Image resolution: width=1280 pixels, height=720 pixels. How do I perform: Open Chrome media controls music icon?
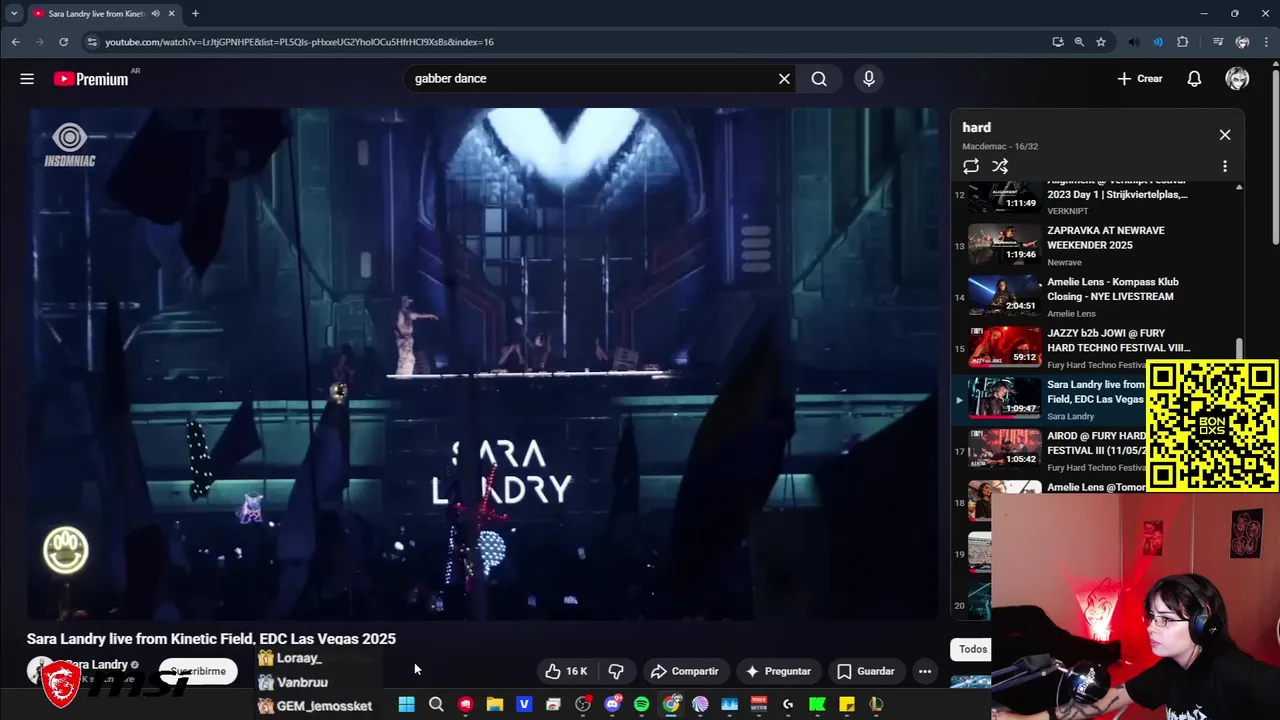click(1218, 42)
